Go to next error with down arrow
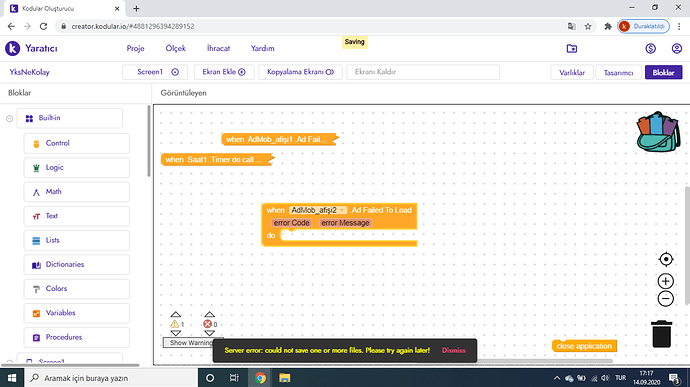 [x=209, y=333]
